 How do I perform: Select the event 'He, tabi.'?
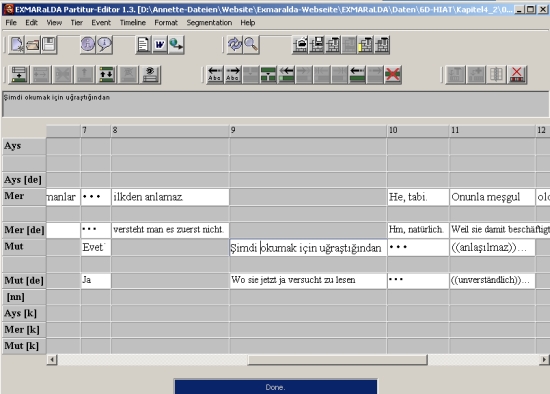pos(418,197)
